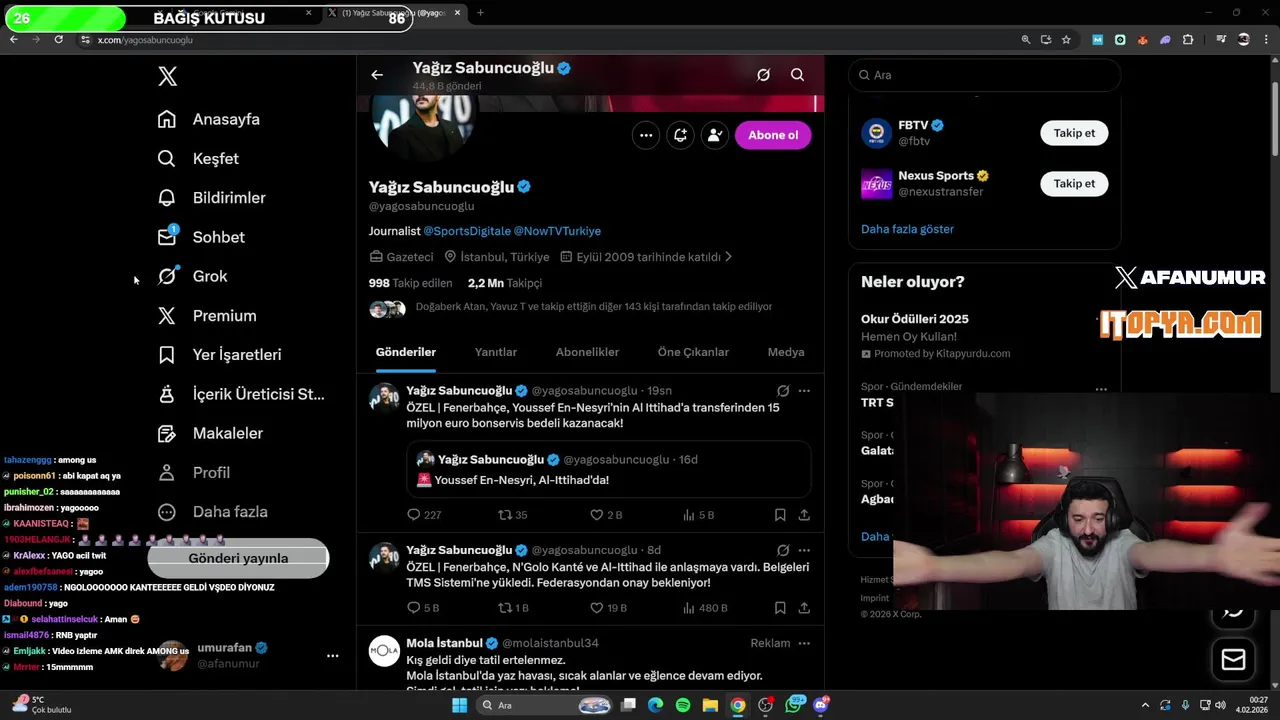
Task: Open messages envelope floating button
Action: [x=1233, y=659]
